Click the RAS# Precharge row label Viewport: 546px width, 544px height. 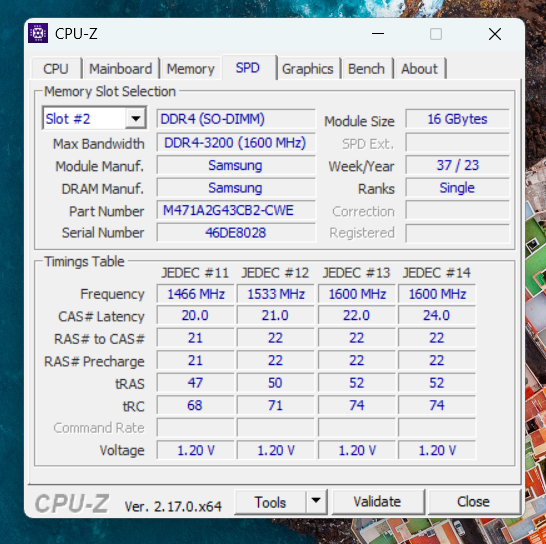point(94,362)
